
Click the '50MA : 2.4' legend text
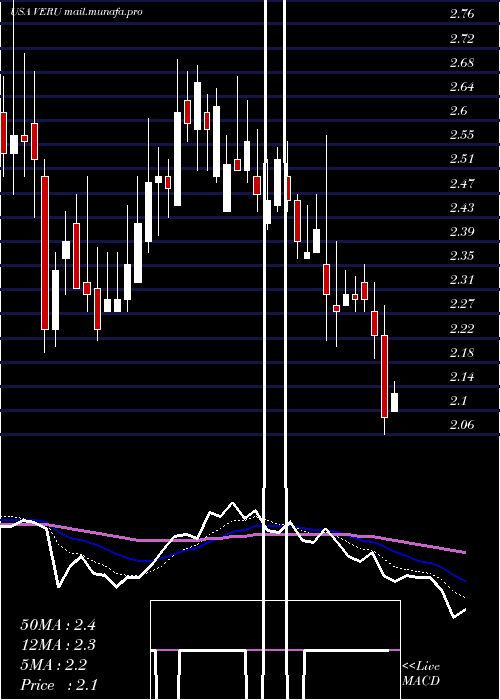pyautogui.click(x=58, y=625)
